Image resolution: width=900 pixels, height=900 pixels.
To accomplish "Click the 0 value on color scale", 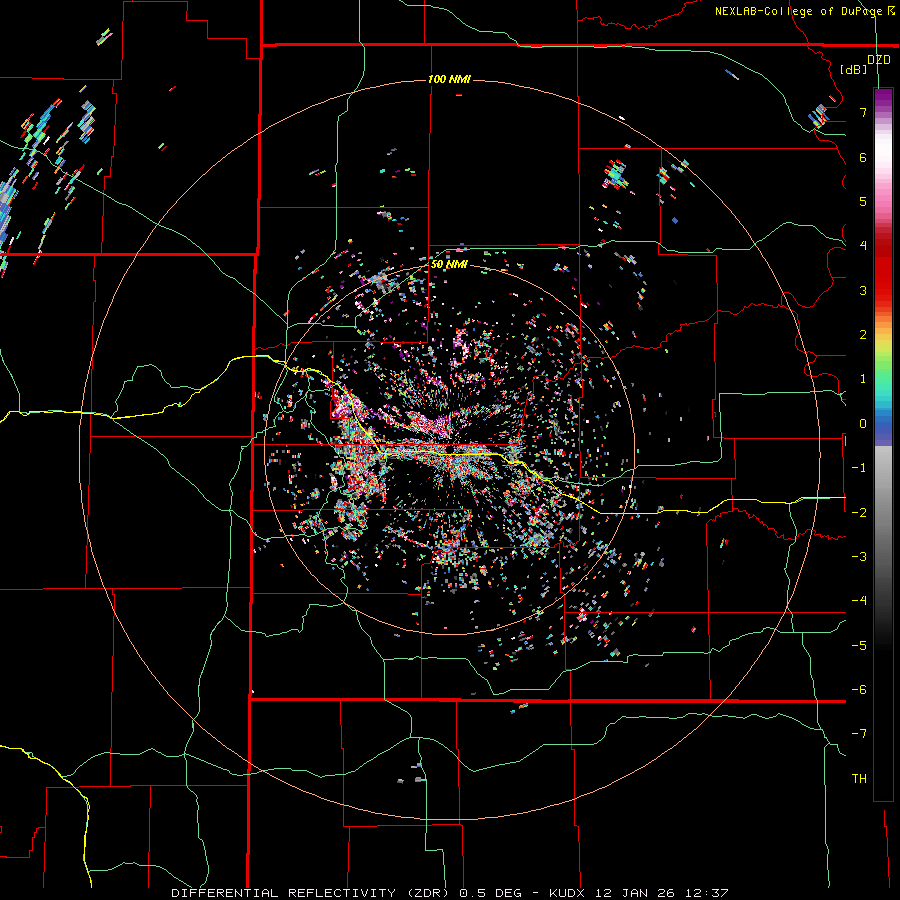I will click(x=863, y=424).
